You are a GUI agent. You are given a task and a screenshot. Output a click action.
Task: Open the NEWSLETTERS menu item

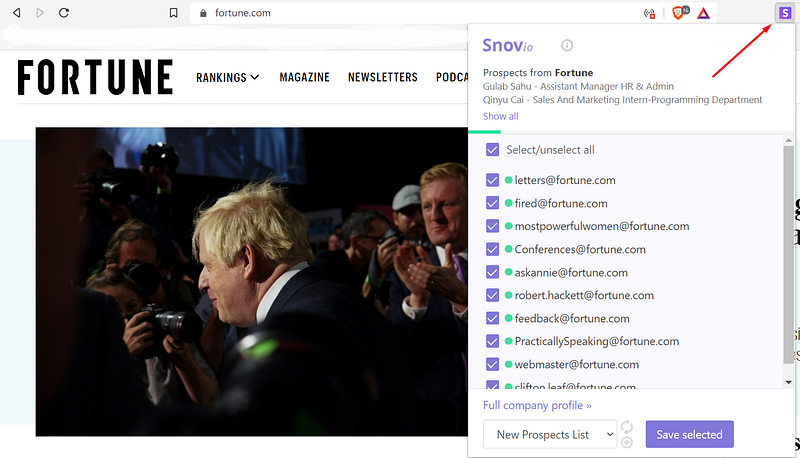(x=383, y=78)
